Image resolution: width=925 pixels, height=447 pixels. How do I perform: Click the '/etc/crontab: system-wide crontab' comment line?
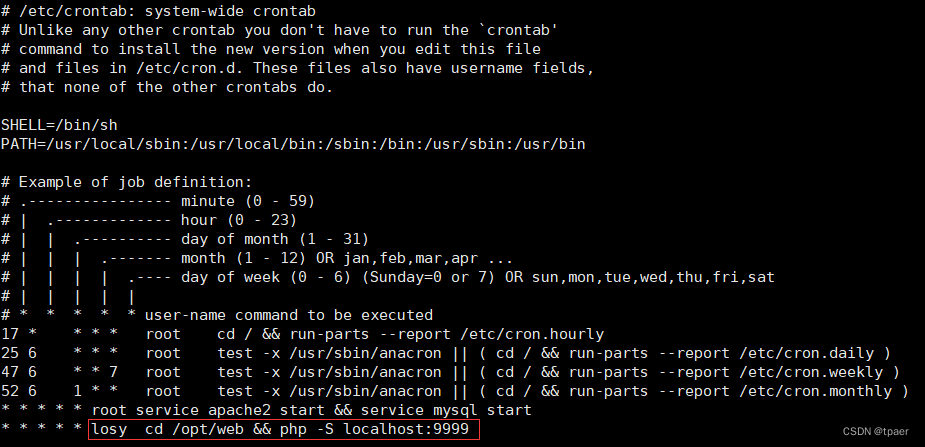[x=158, y=11]
